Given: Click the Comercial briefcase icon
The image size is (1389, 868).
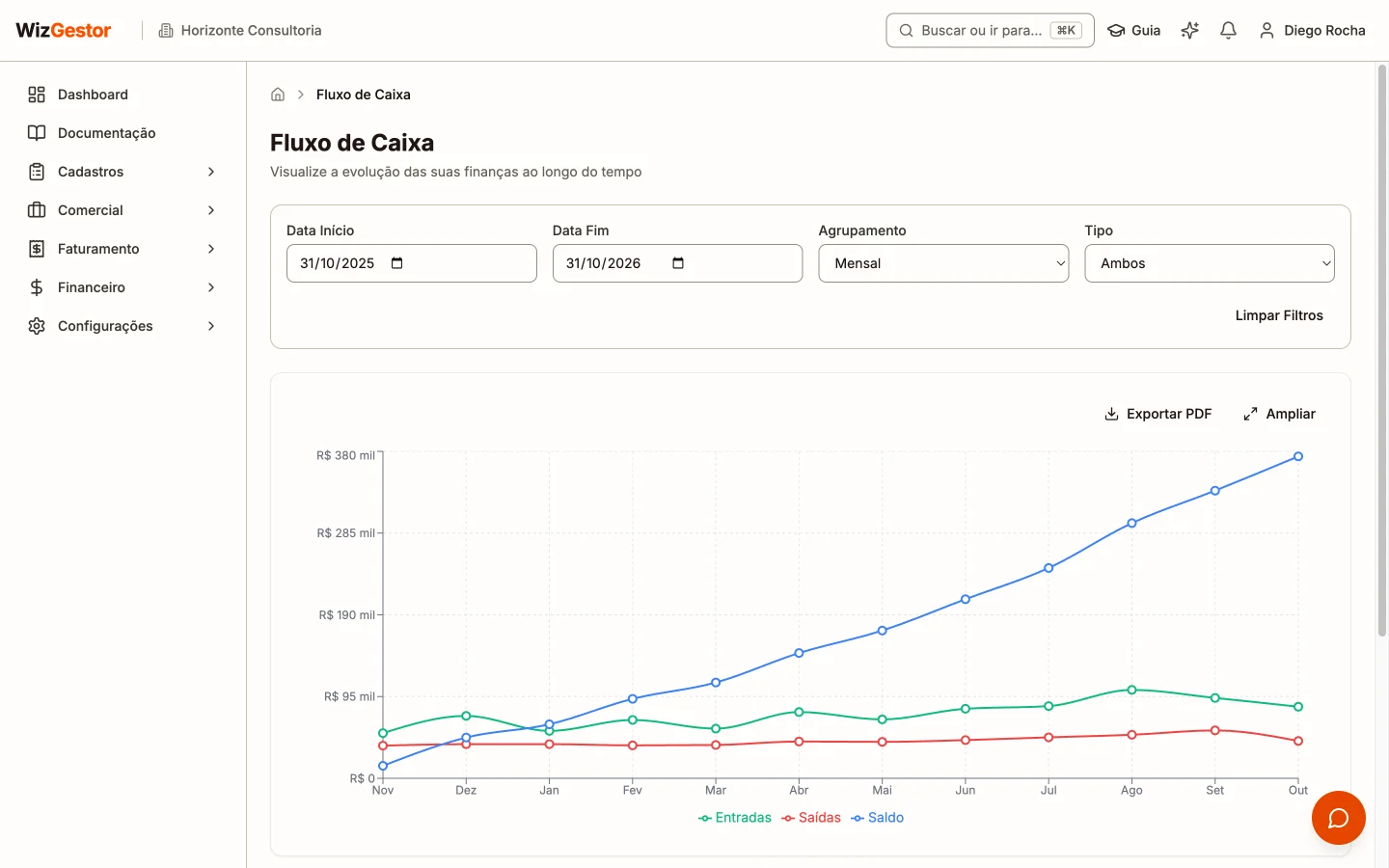Looking at the screenshot, I should [37, 210].
